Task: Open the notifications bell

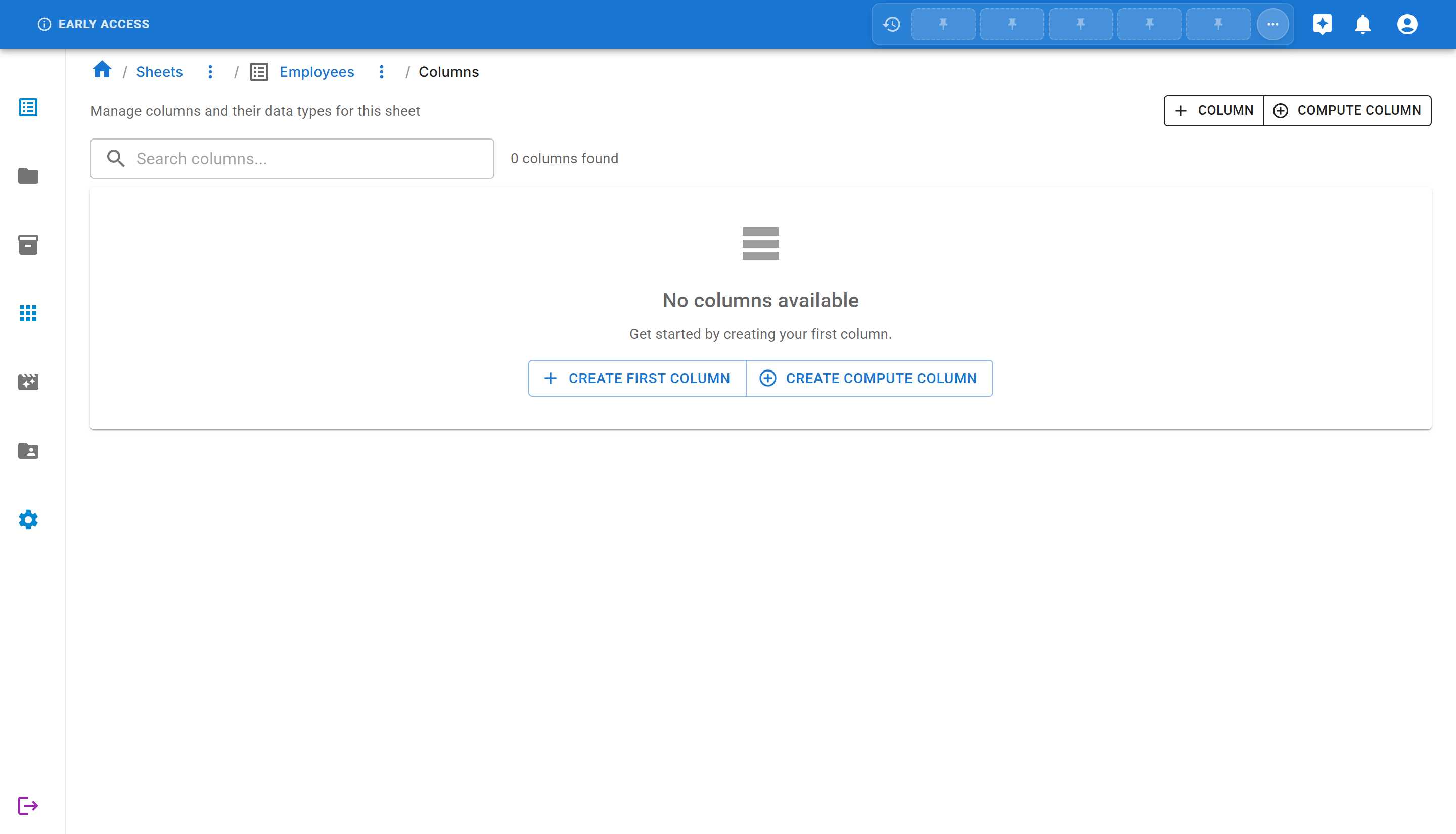Action: click(1362, 24)
